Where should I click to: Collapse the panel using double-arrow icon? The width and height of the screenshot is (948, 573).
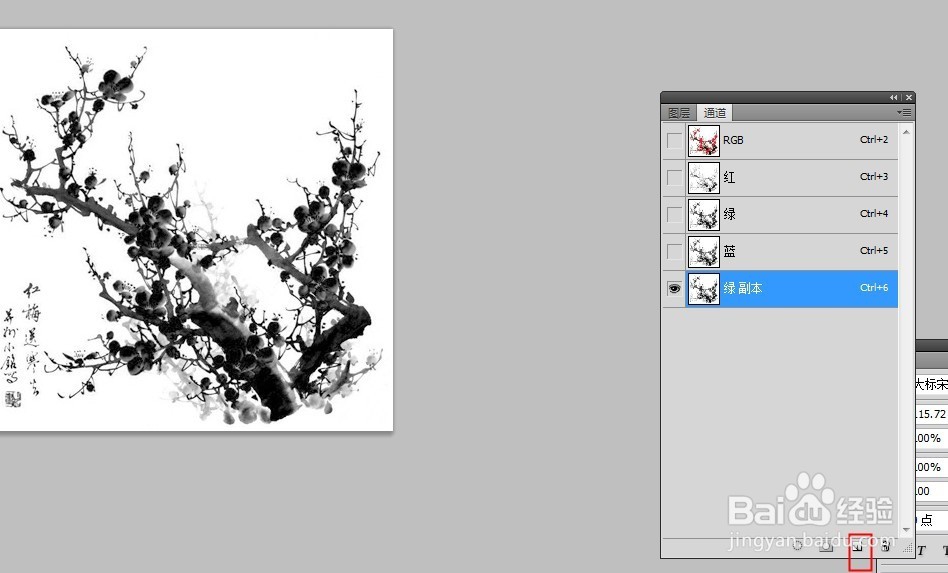point(894,97)
